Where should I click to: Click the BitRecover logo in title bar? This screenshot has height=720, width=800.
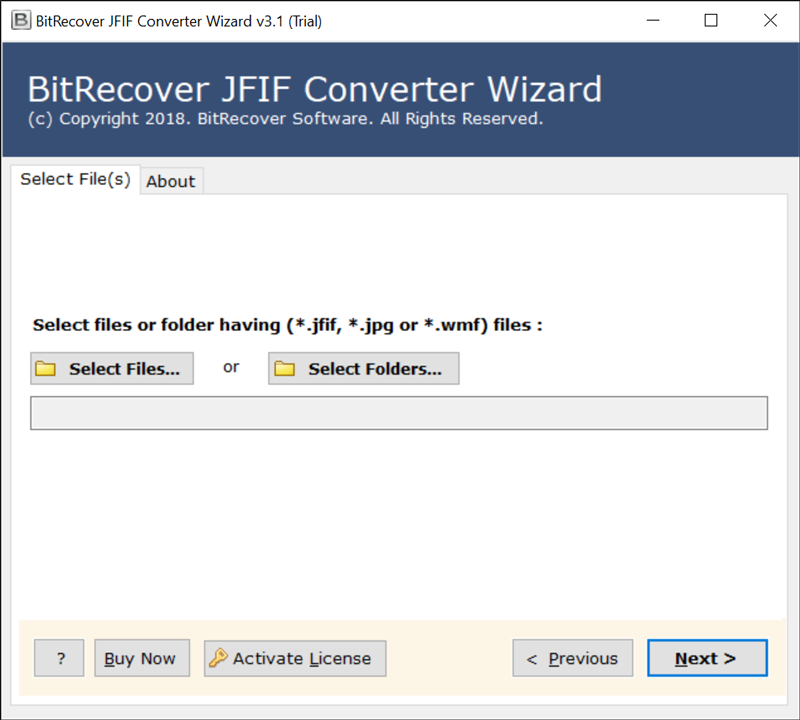pyautogui.click(x=20, y=20)
